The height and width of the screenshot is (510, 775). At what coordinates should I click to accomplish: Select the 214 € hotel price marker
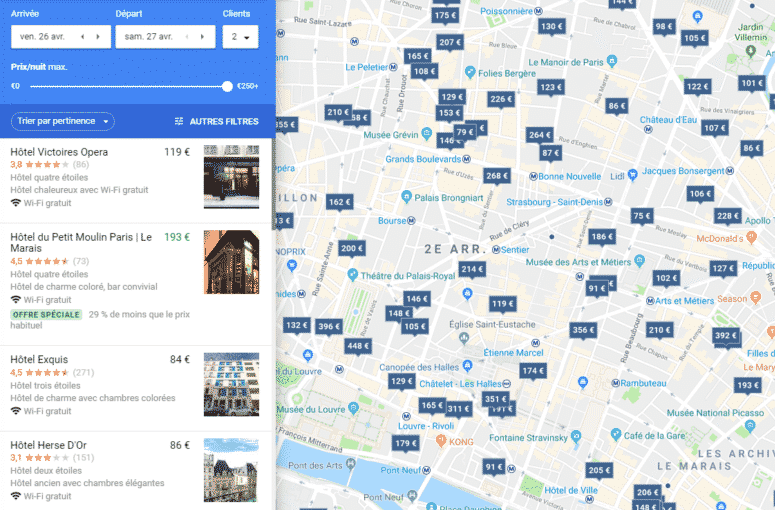472,270
